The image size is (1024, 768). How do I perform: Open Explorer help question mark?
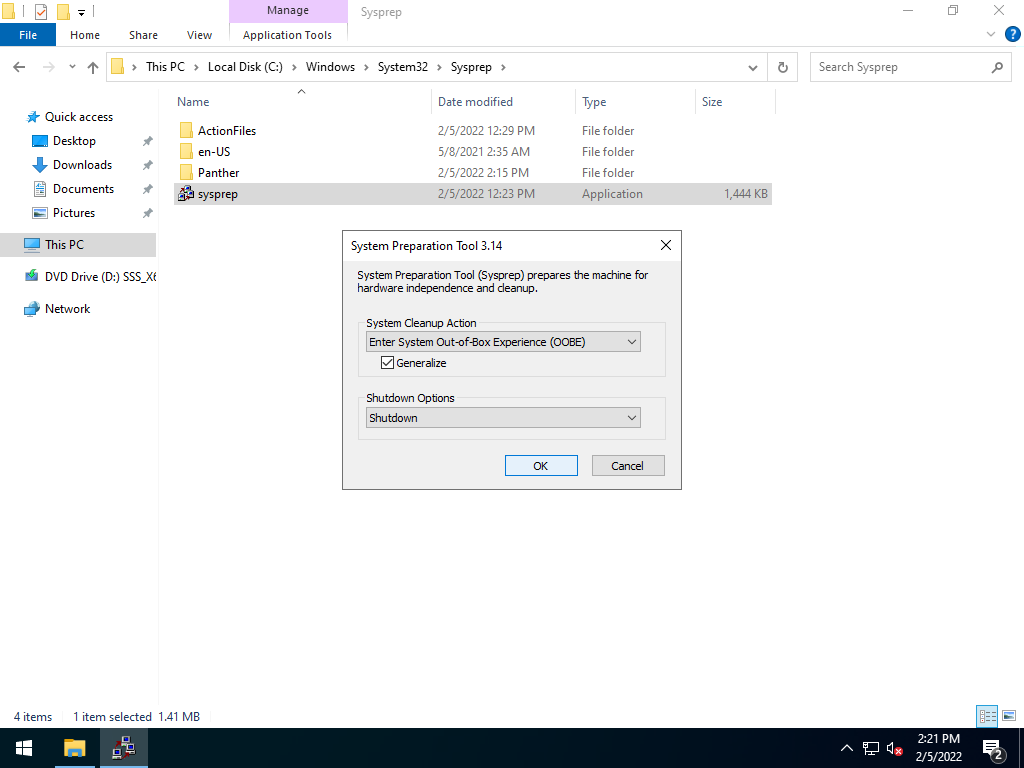click(1012, 35)
